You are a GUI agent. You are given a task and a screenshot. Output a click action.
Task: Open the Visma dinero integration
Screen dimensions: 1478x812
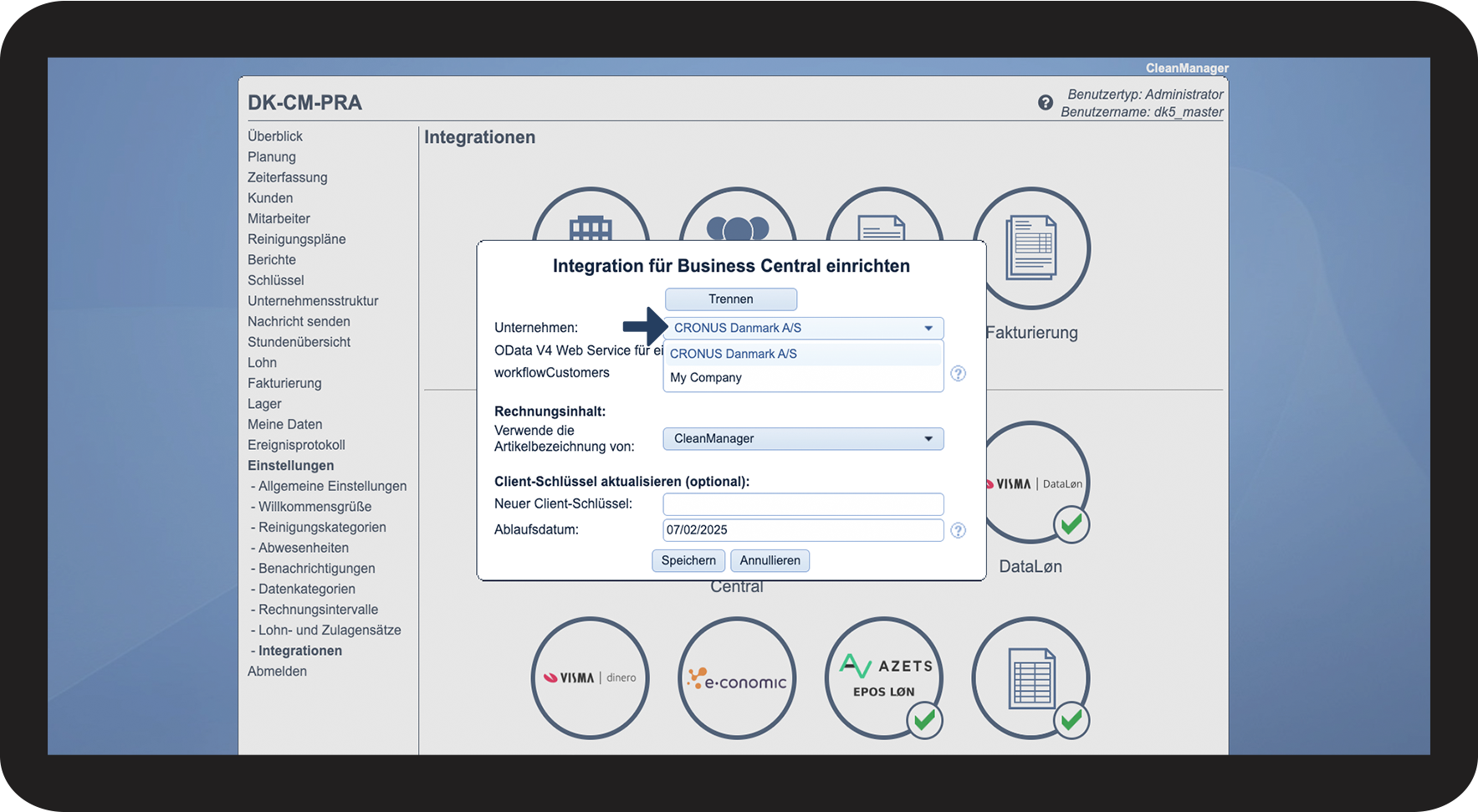click(590, 677)
